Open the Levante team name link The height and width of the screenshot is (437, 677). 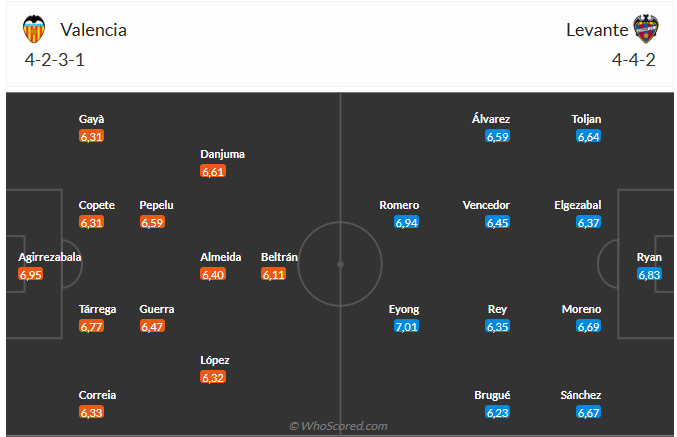coord(596,30)
